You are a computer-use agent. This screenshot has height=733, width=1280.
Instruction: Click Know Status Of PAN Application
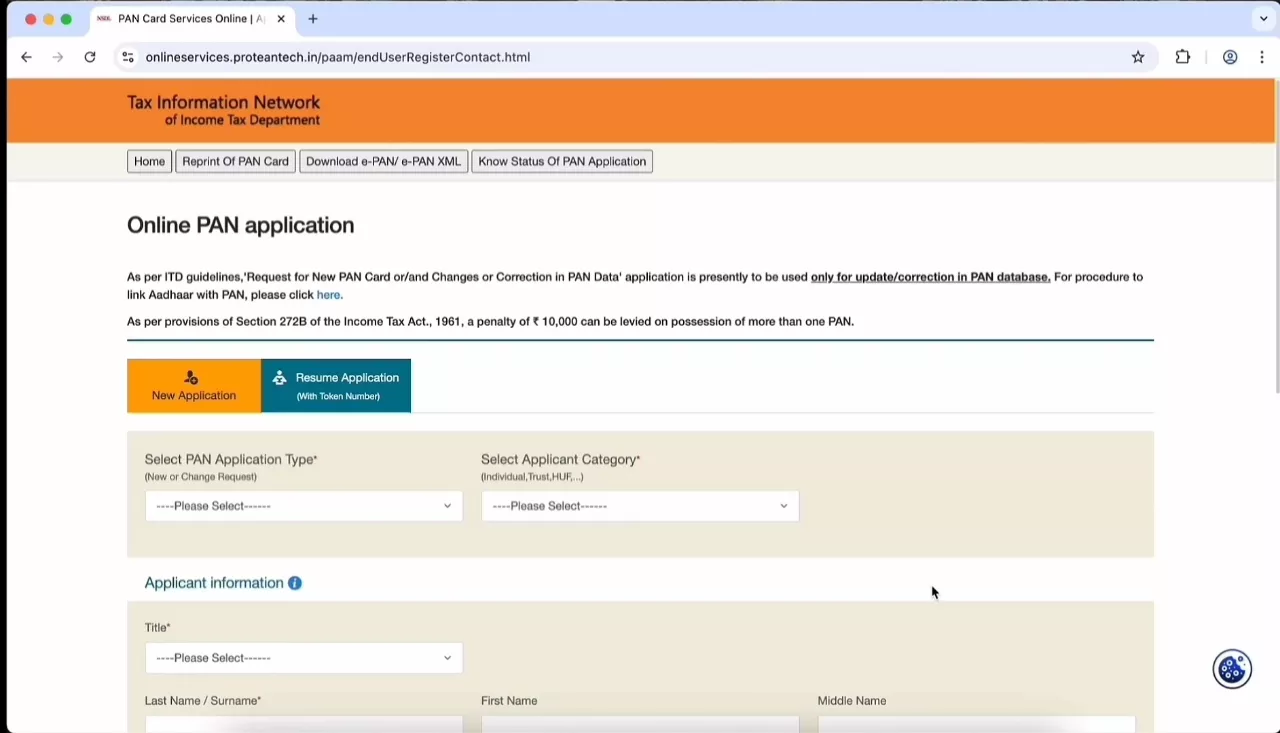[562, 161]
